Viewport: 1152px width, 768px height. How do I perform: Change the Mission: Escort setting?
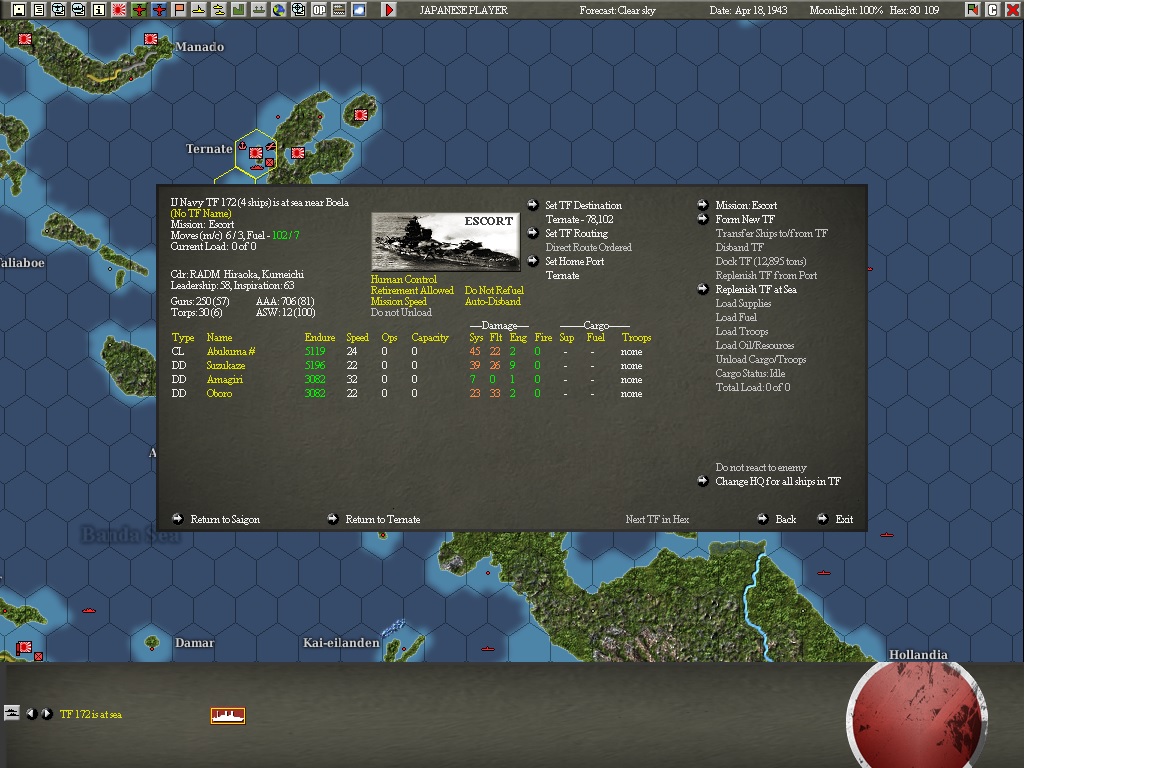click(746, 205)
